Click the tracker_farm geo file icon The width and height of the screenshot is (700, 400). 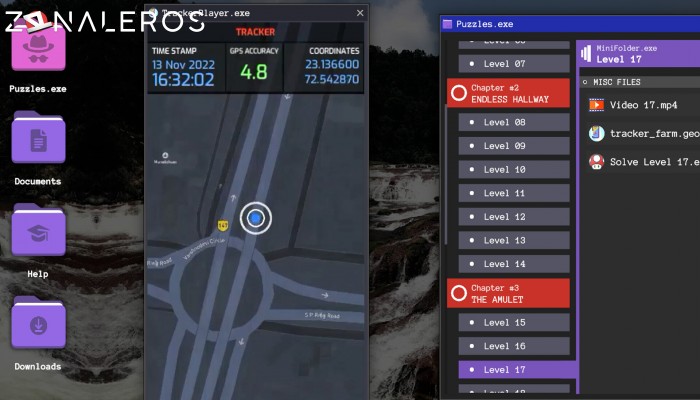(x=596, y=133)
